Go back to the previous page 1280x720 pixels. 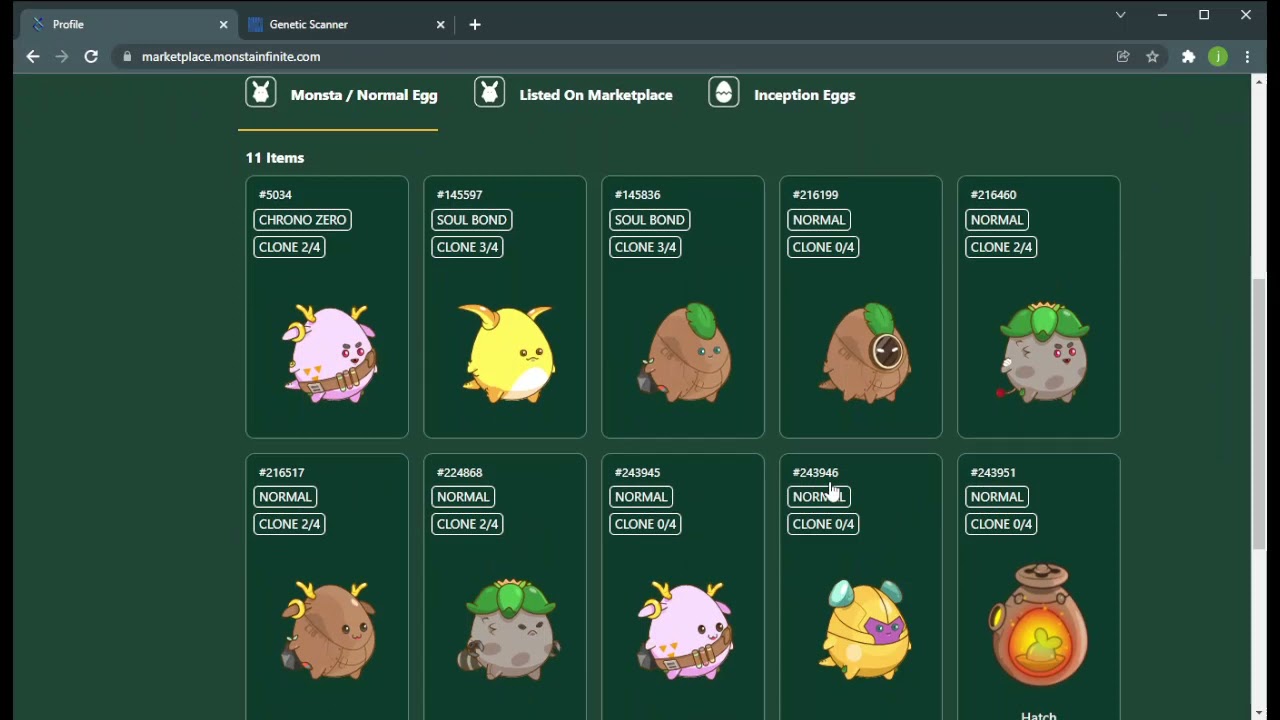pyautogui.click(x=33, y=57)
